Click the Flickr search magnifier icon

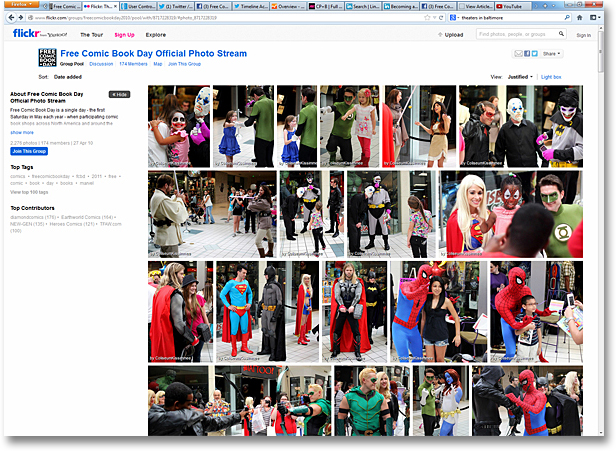[x=561, y=34]
